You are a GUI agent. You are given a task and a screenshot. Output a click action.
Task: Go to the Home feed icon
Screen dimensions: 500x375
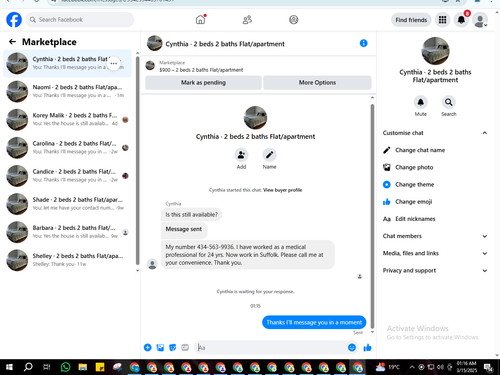point(200,20)
